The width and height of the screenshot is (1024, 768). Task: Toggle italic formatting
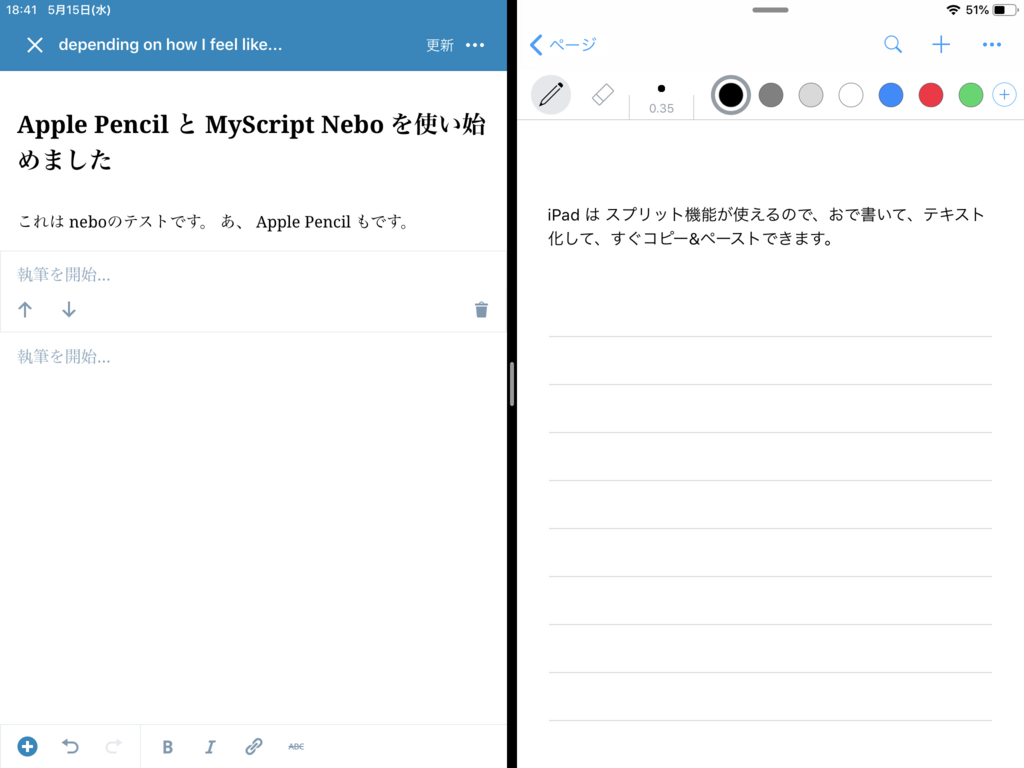pos(210,747)
